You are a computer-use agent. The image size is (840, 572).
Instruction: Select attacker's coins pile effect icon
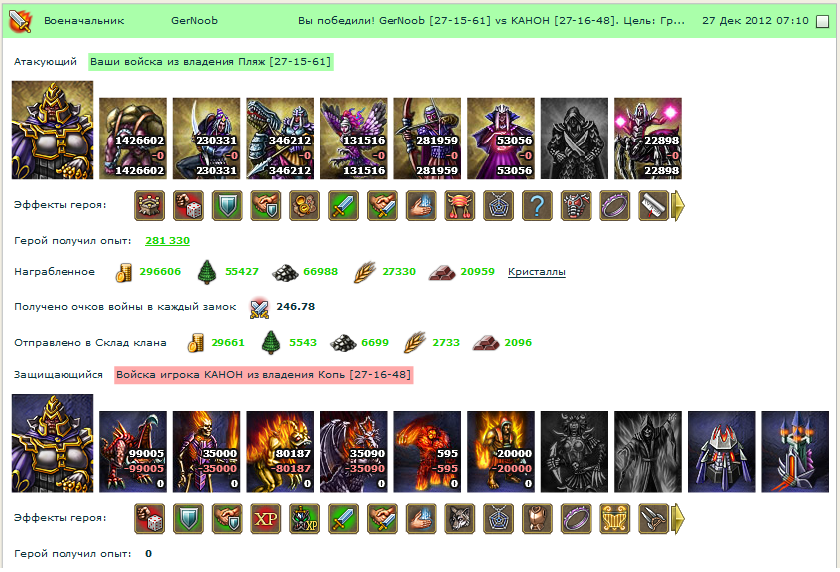(x=305, y=206)
